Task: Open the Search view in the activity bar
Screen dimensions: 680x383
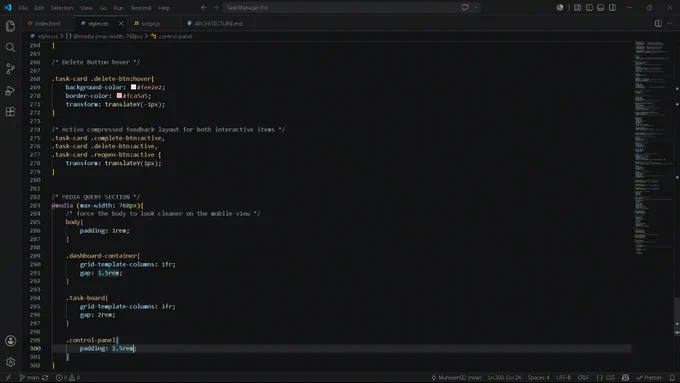Action: (10, 48)
